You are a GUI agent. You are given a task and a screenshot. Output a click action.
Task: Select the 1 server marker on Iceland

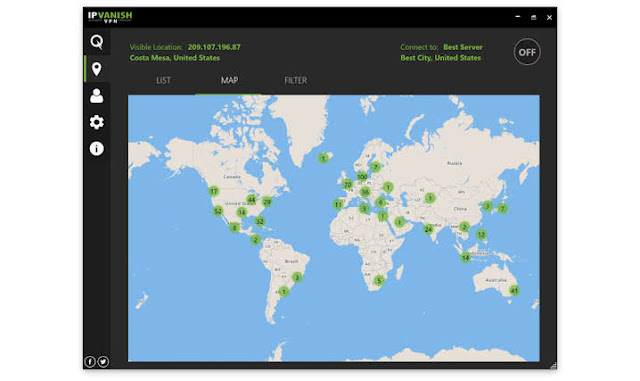(323, 158)
